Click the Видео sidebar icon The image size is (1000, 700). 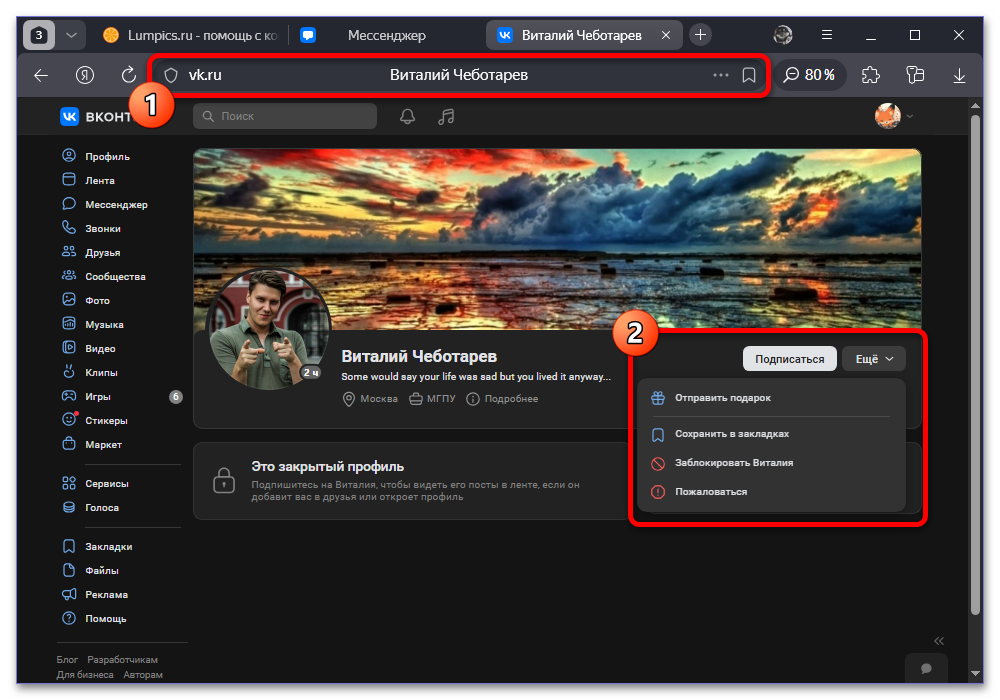[69, 347]
